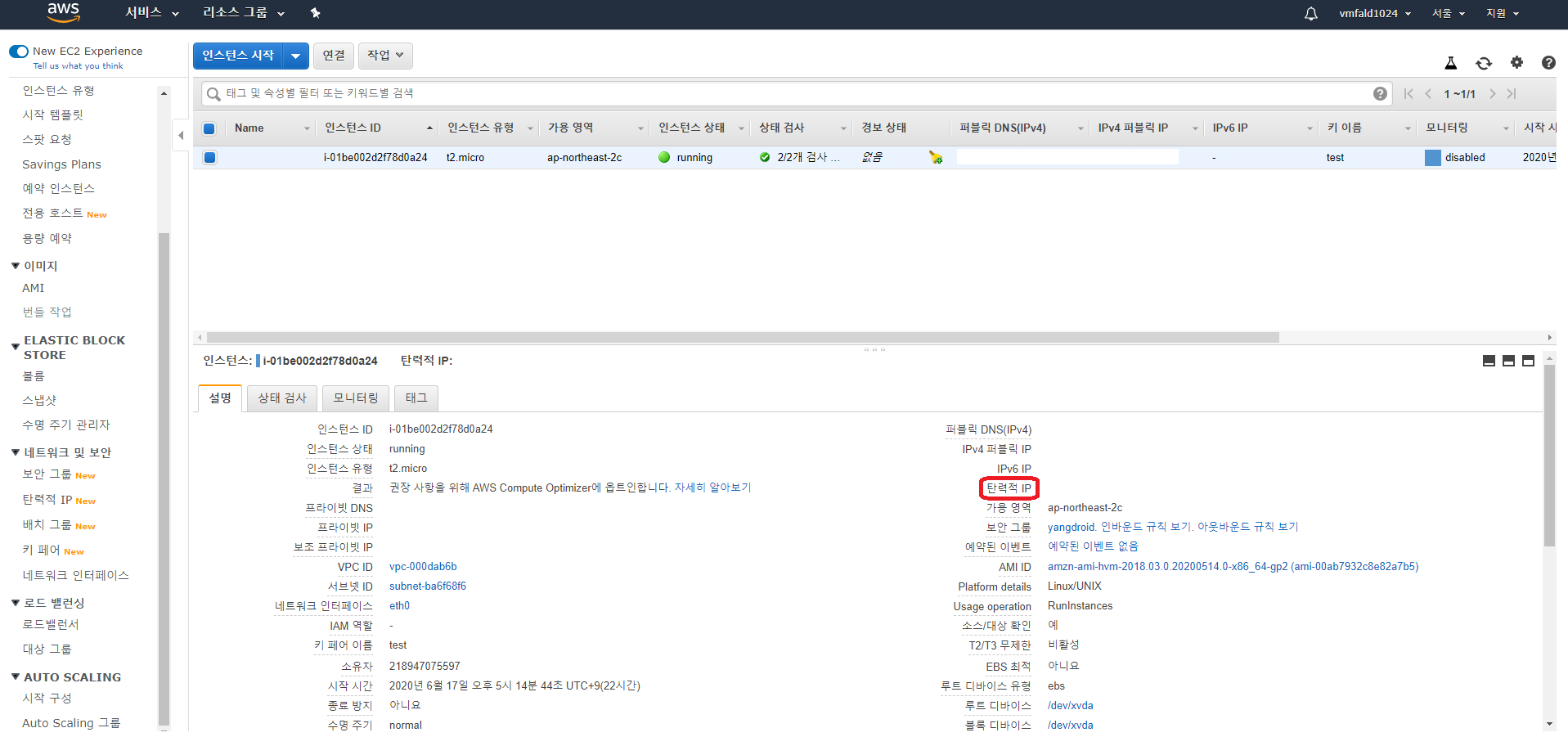This screenshot has width=1568, height=737.
Task: Click the AWS logo home icon
Action: click(63, 12)
